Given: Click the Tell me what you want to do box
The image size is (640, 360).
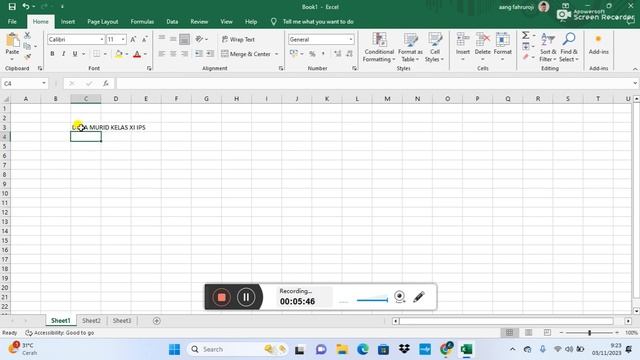Looking at the screenshot, I should tap(318, 22).
